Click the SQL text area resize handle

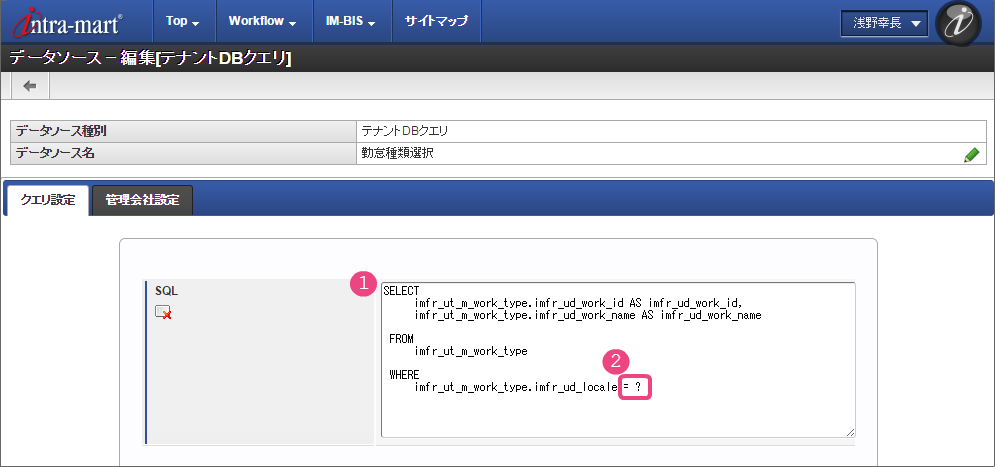coord(850,432)
